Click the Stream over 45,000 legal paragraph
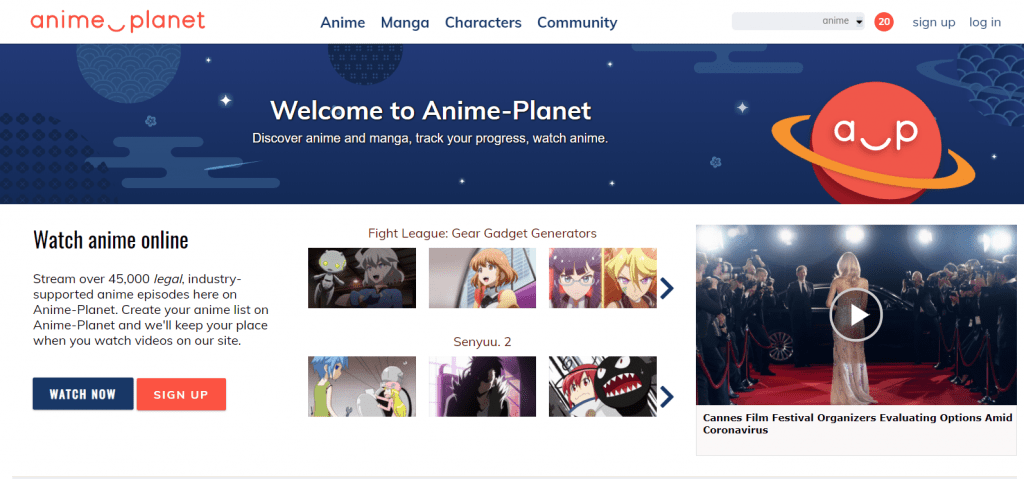 [x=150, y=310]
